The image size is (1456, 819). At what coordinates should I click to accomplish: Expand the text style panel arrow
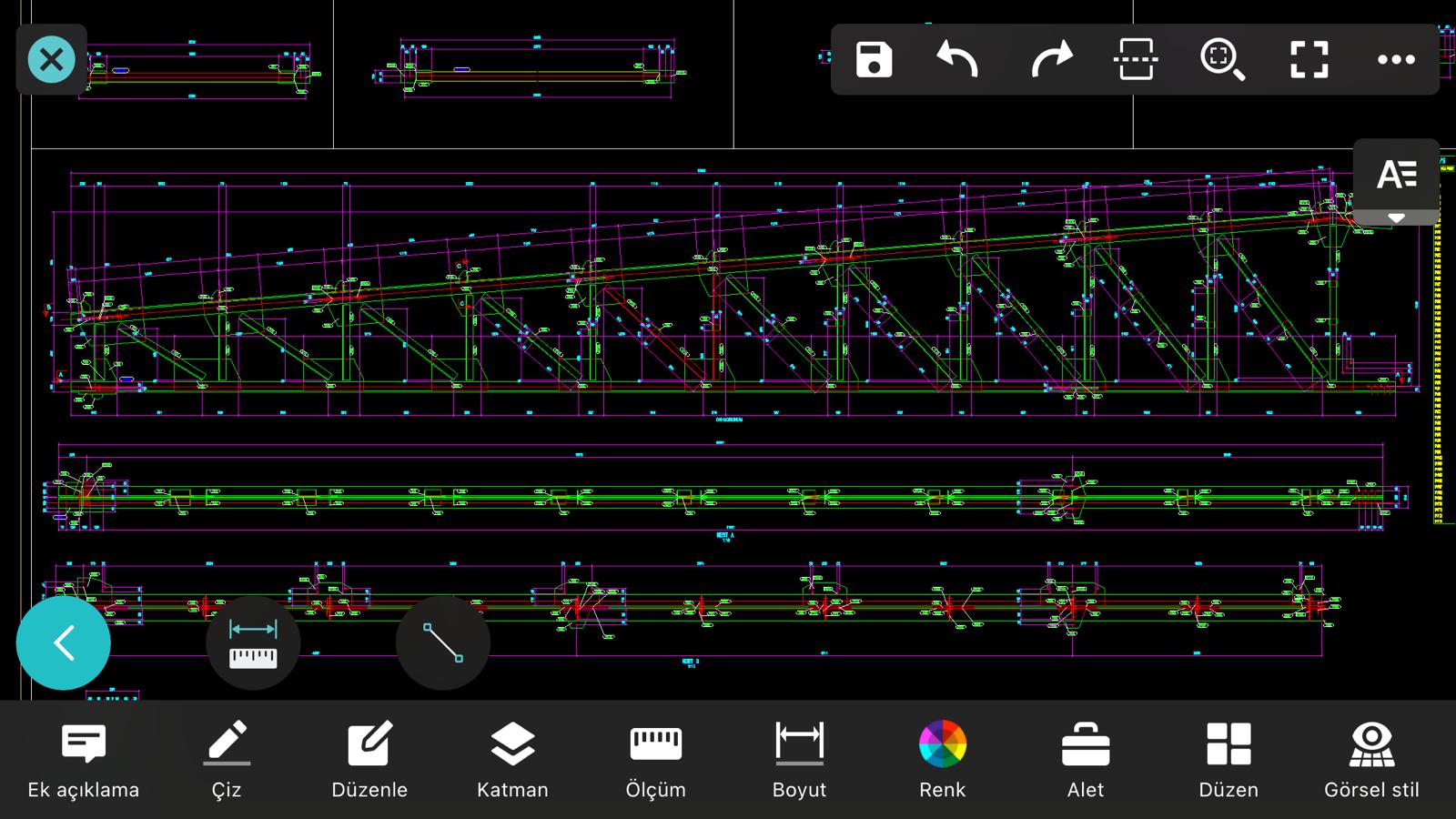[x=1396, y=217]
